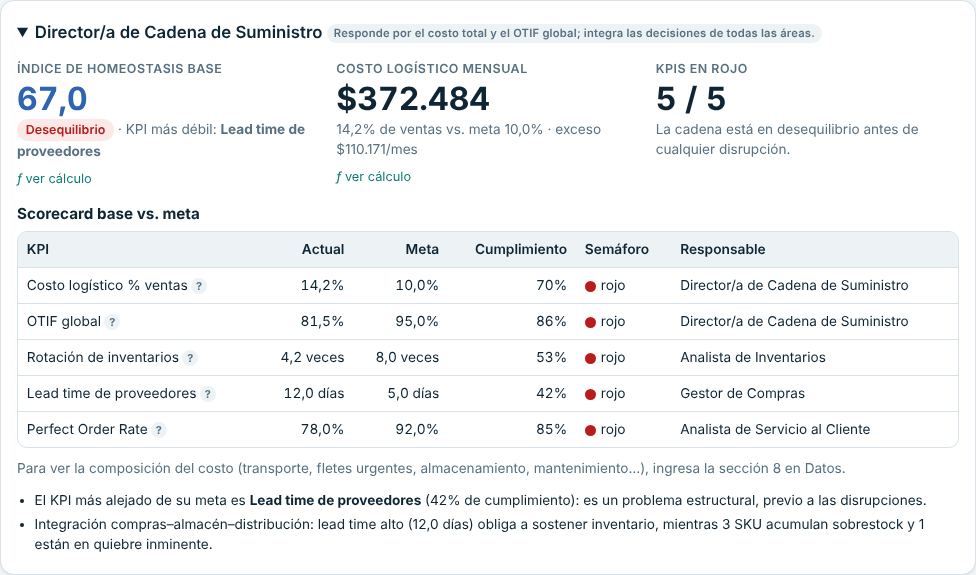Viewport: 976px width, 575px height.
Task: Click the KPIS EN ROJO label
Action: [x=702, y=68]
